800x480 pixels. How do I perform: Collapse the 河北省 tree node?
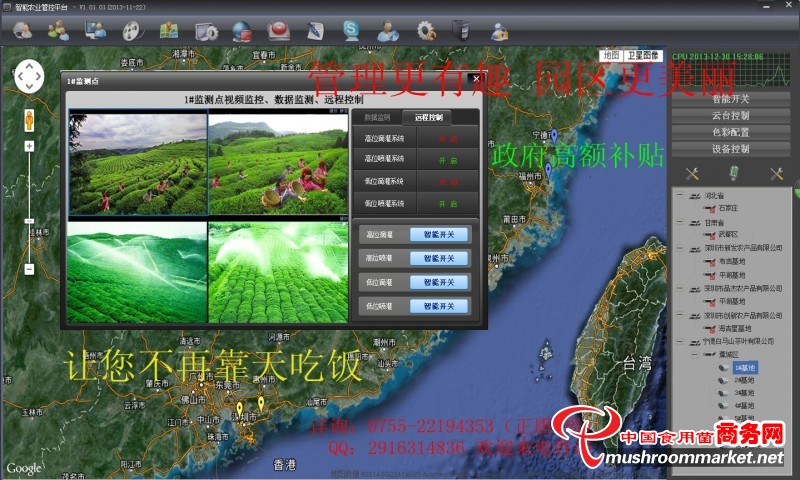[x=680, y=195]
